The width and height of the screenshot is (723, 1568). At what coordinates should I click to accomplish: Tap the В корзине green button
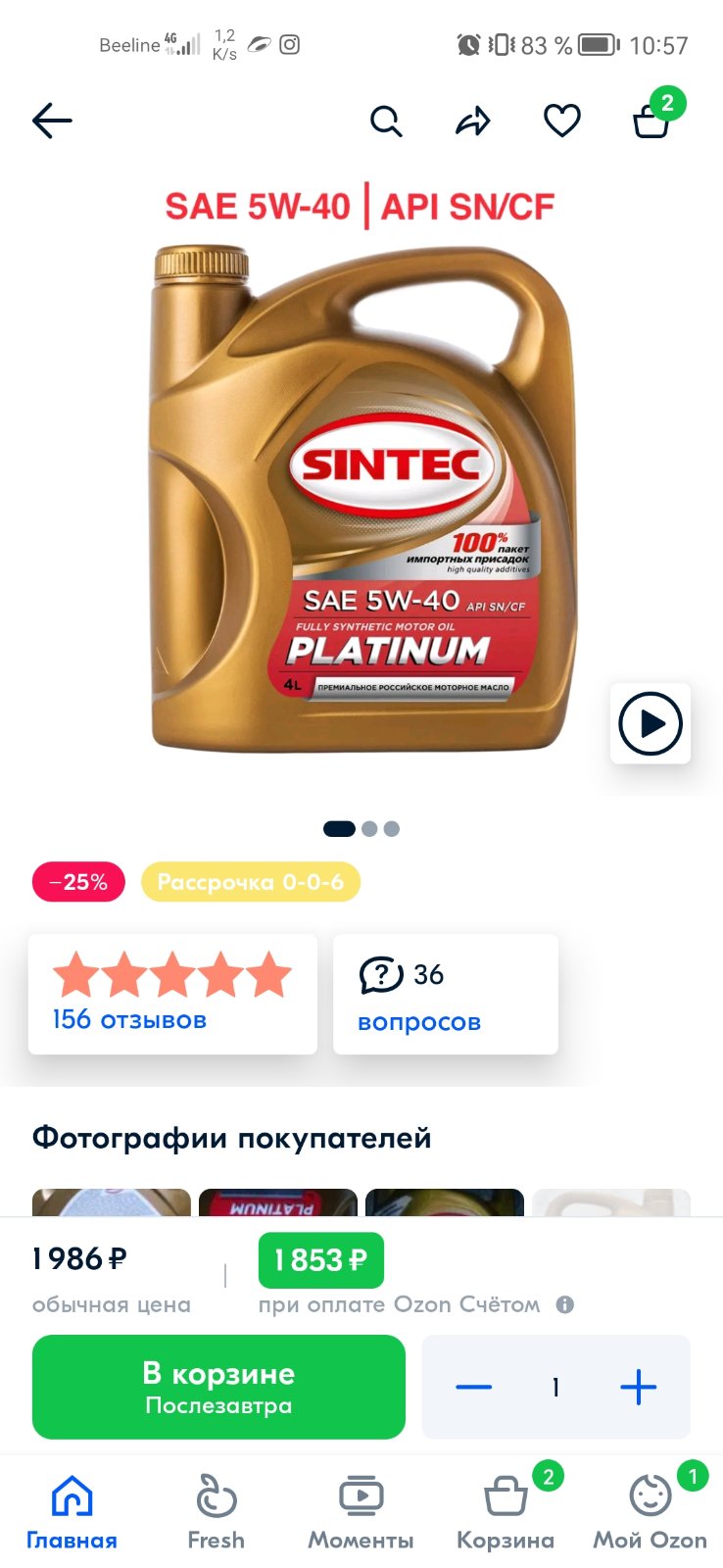coord(218,1387)
